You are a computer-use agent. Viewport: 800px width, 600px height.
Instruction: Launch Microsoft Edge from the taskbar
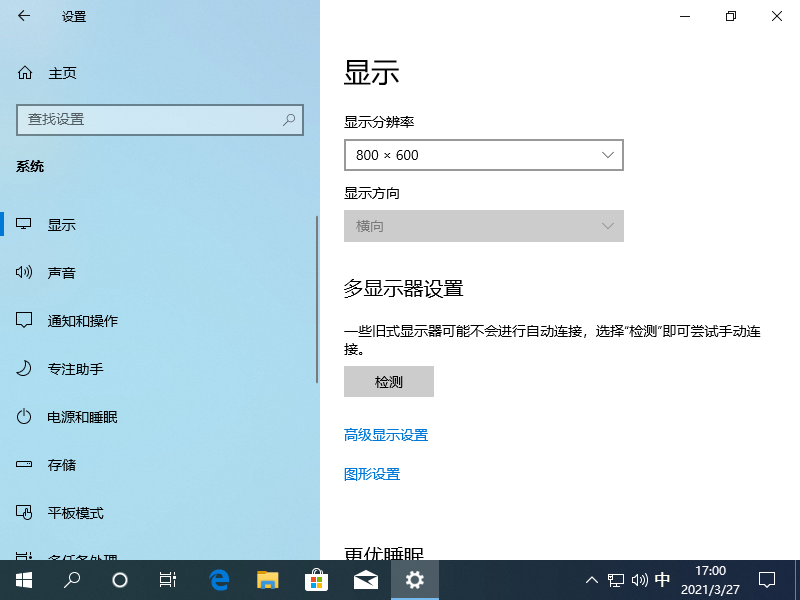pos(218,579)
